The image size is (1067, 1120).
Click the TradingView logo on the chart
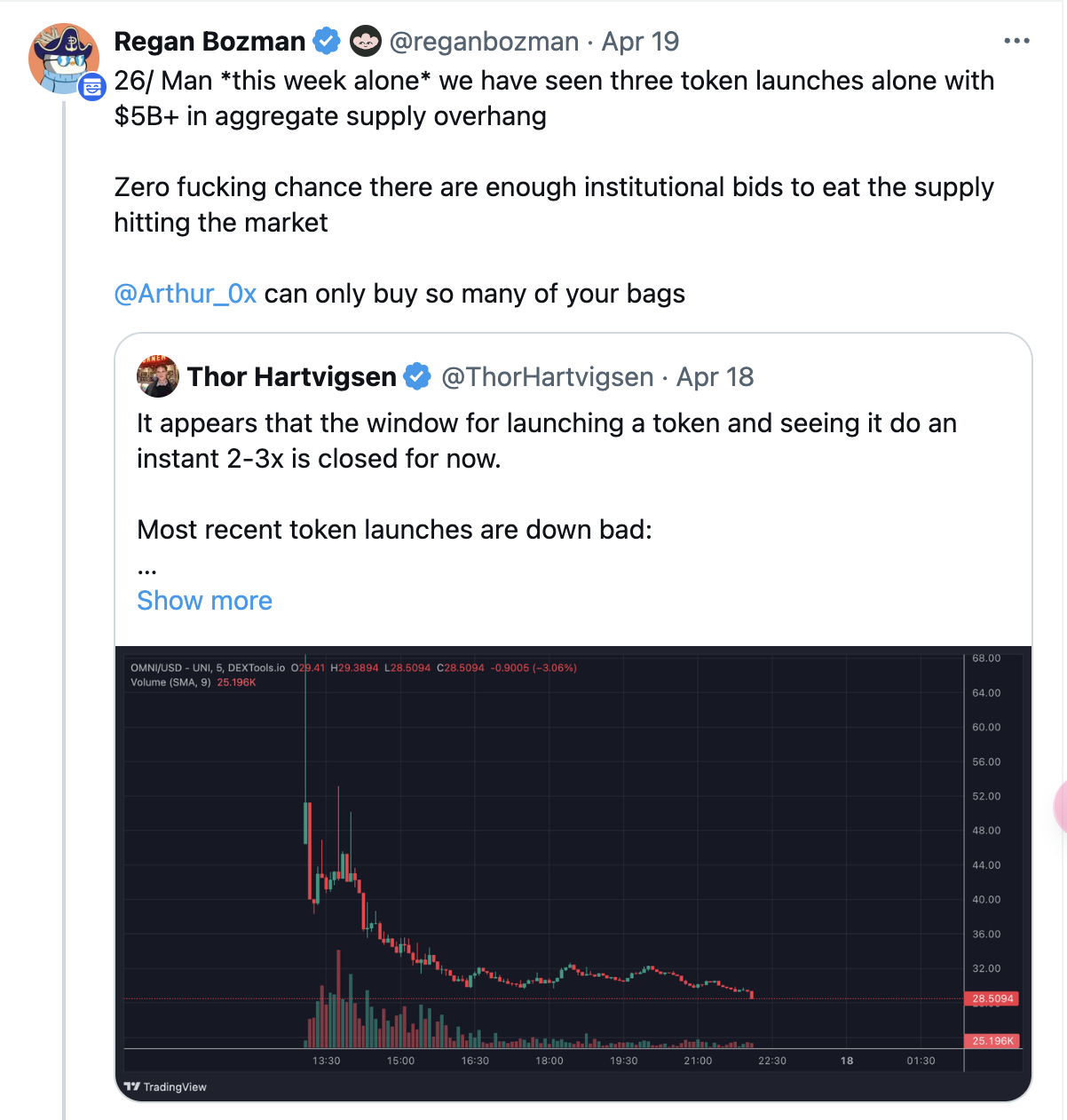click(x=165, y=1086)
